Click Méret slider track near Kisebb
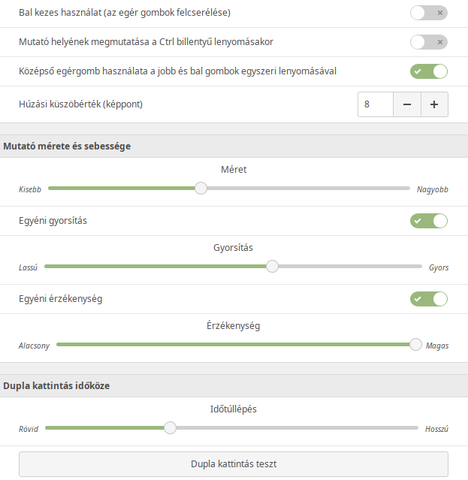 tap(58, 188)
